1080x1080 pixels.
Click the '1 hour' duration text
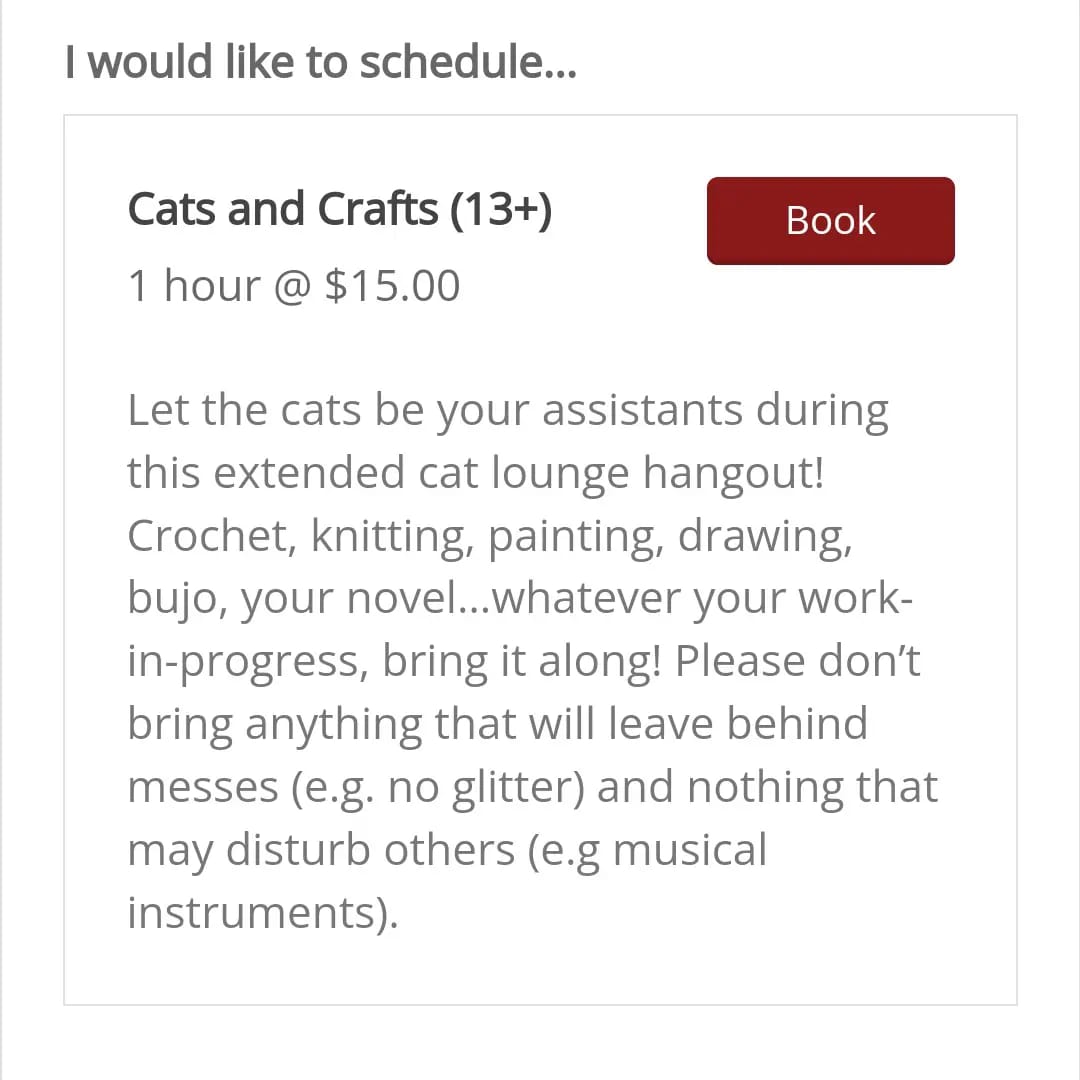click(195, 285)
